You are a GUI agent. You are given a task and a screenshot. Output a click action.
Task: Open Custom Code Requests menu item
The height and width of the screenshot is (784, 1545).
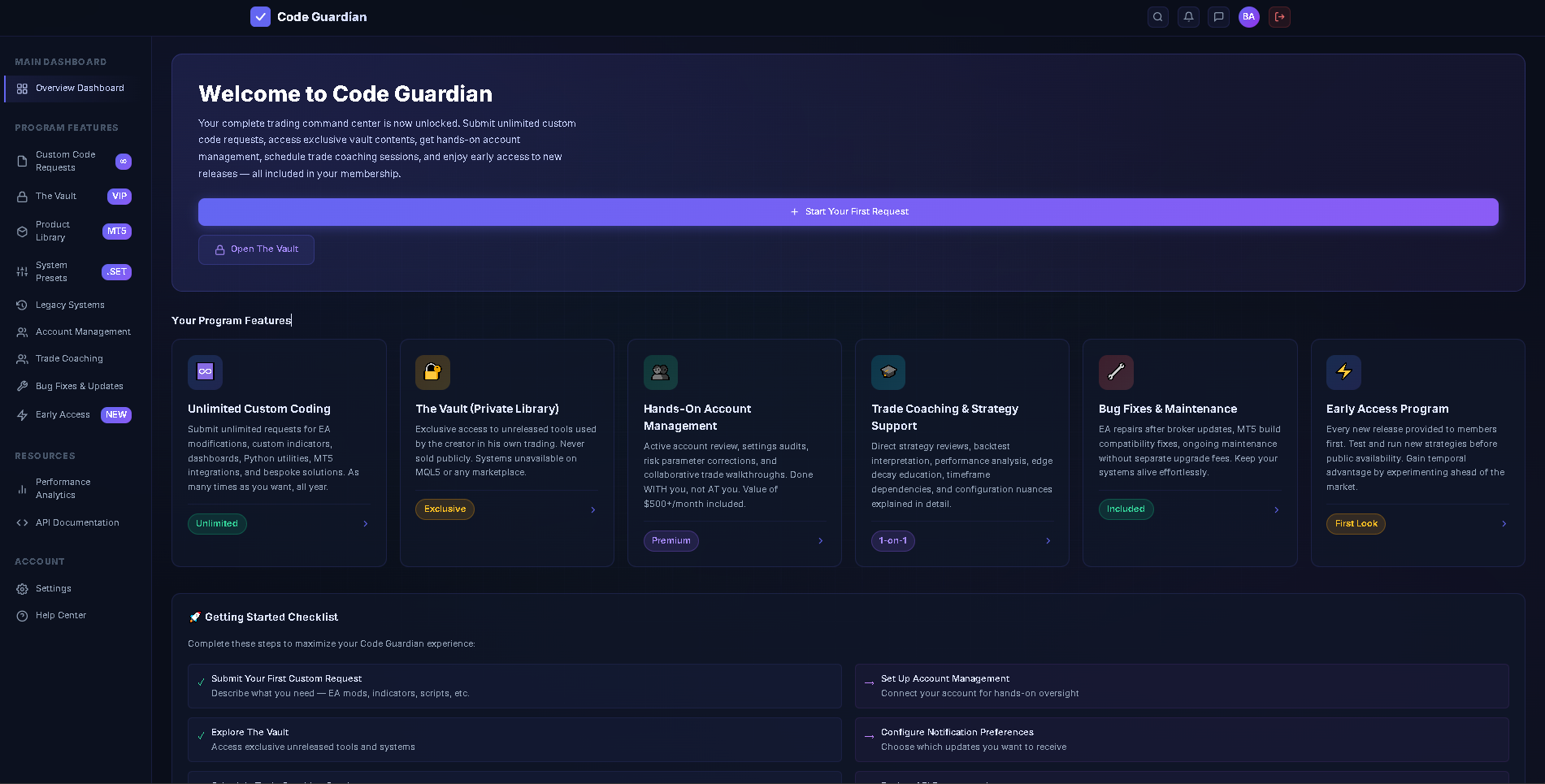click(x=73, y=161)
